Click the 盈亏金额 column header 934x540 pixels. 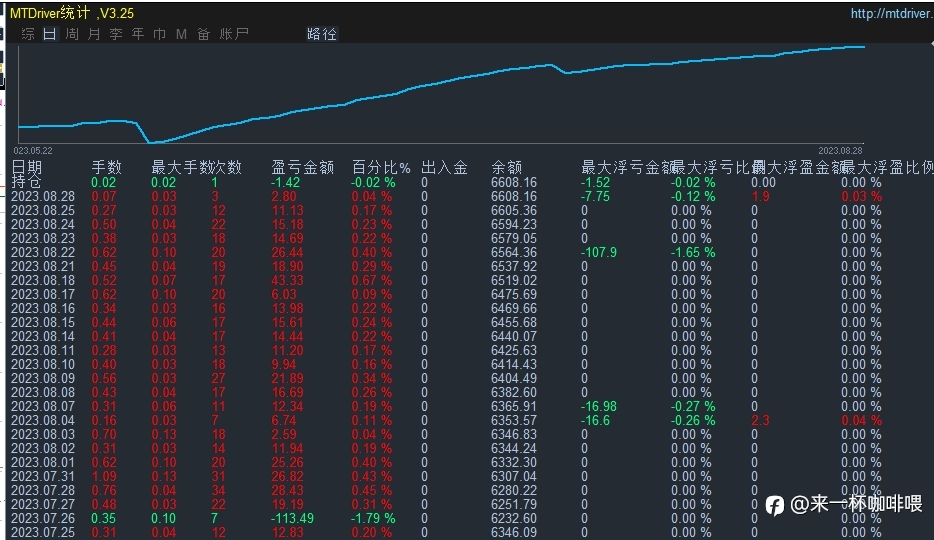click(x=303, y=167)
